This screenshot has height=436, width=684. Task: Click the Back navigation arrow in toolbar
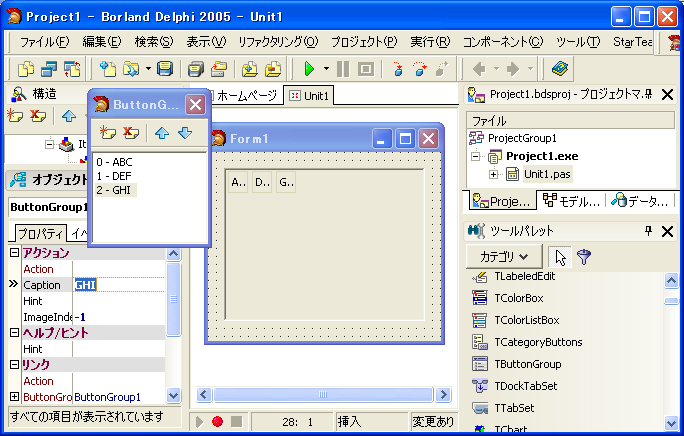479,69
